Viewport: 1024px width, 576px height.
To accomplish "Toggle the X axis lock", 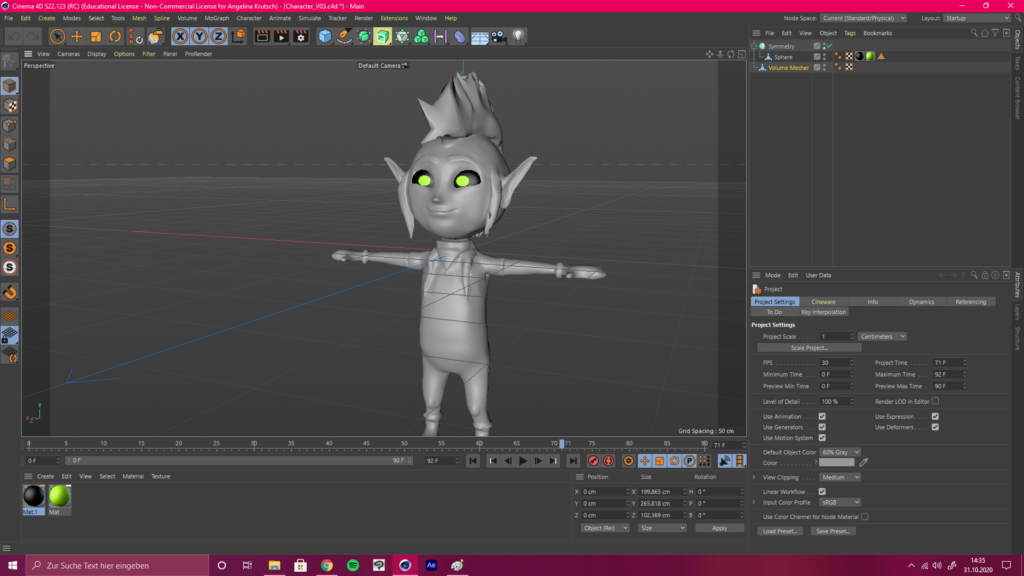I will tap(180, 36).
